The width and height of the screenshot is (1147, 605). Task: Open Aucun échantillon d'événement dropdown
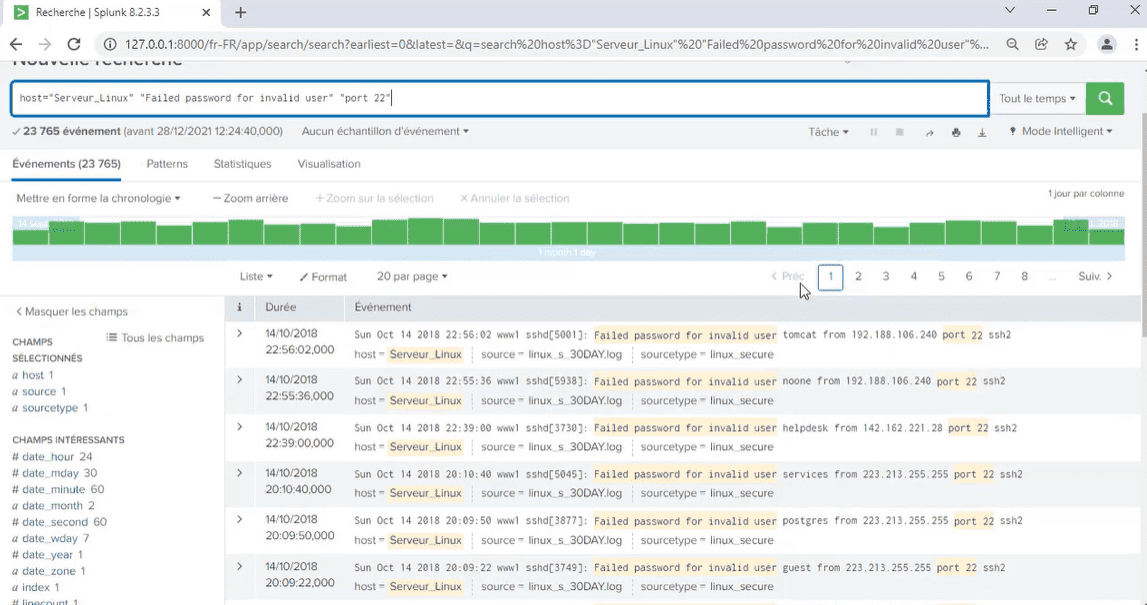coord(386,132)
